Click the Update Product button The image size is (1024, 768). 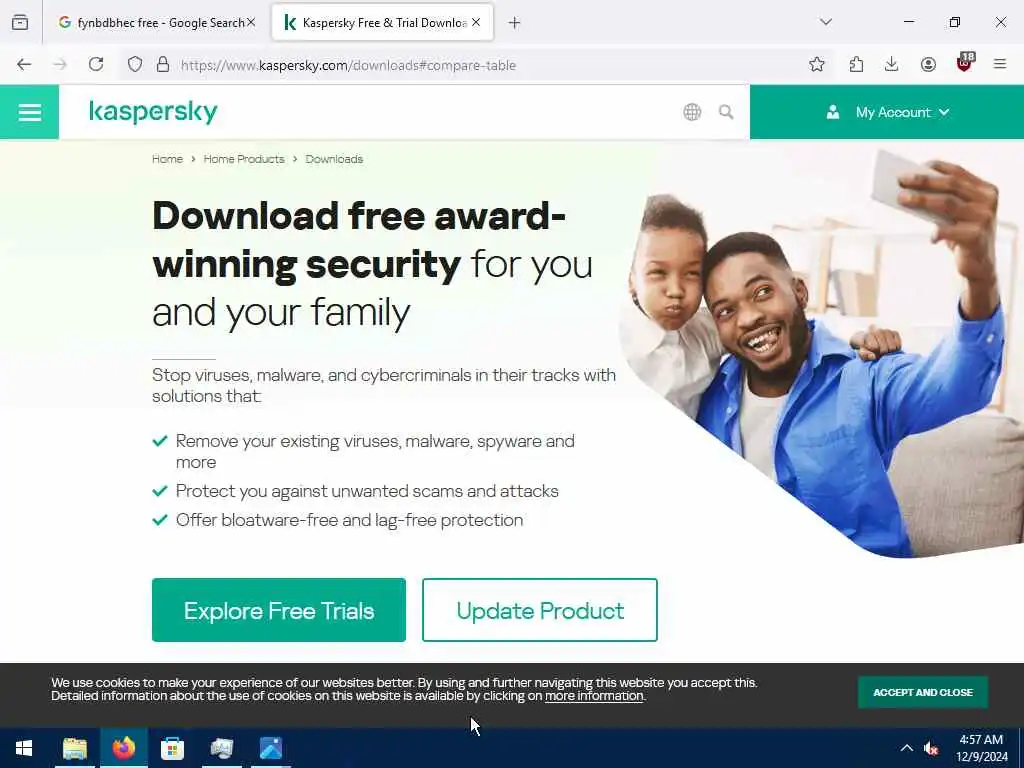539,610
